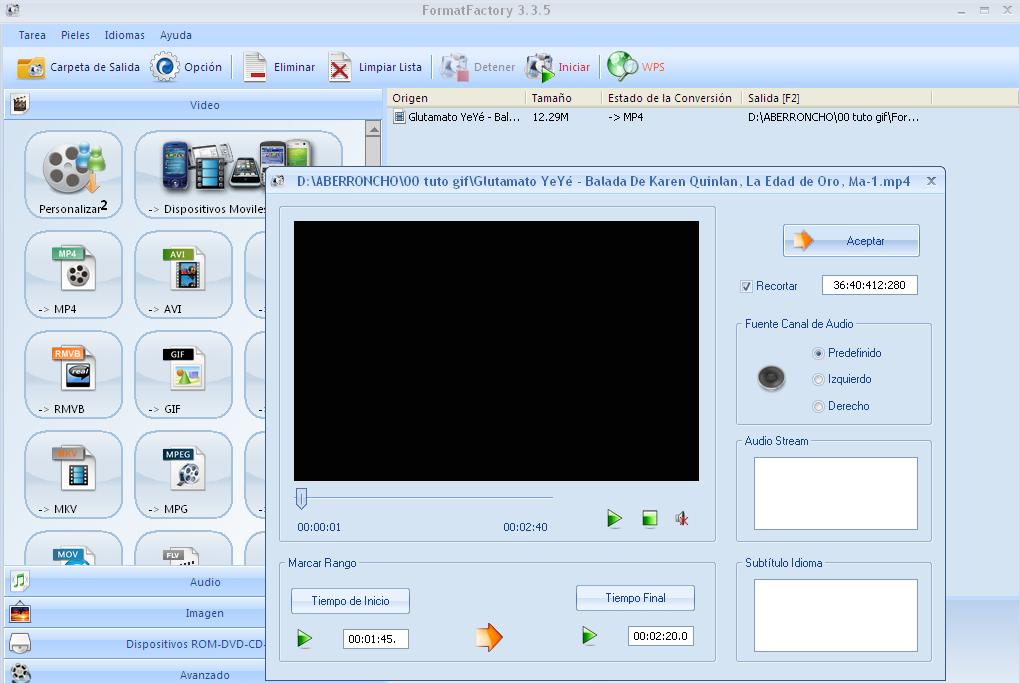Image resolution: width=1020 pixels, height=683 pixels.
Task: Play the video preview
Action: coord(614,518)
